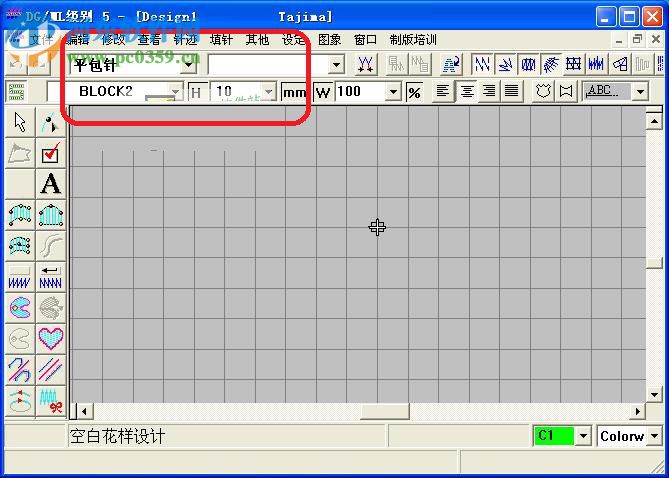Open the BLOCK2 font dropdown
The image size is (669, 478).
tap(175, 92)
